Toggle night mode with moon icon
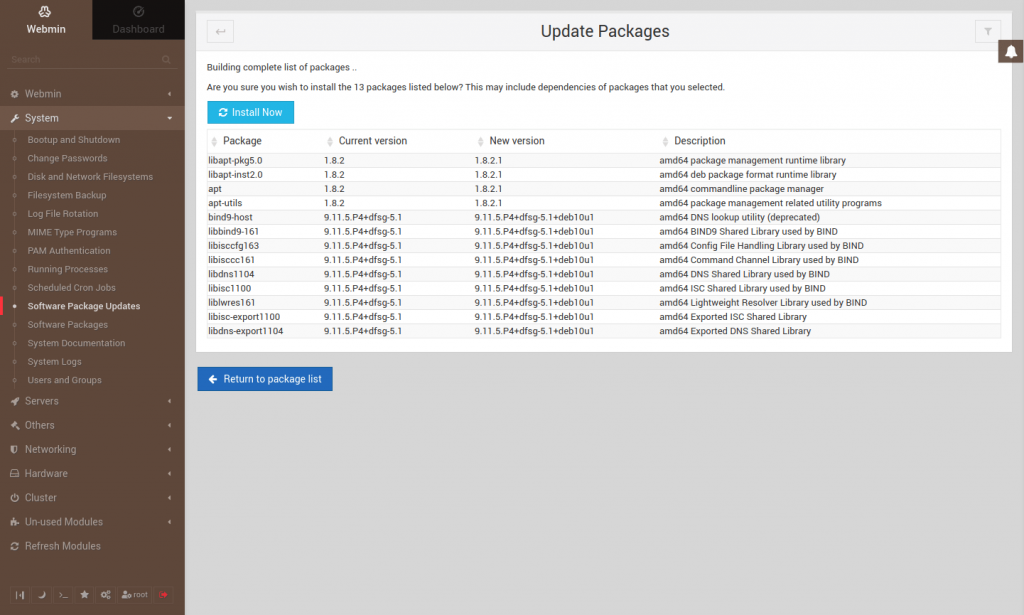 42,595
